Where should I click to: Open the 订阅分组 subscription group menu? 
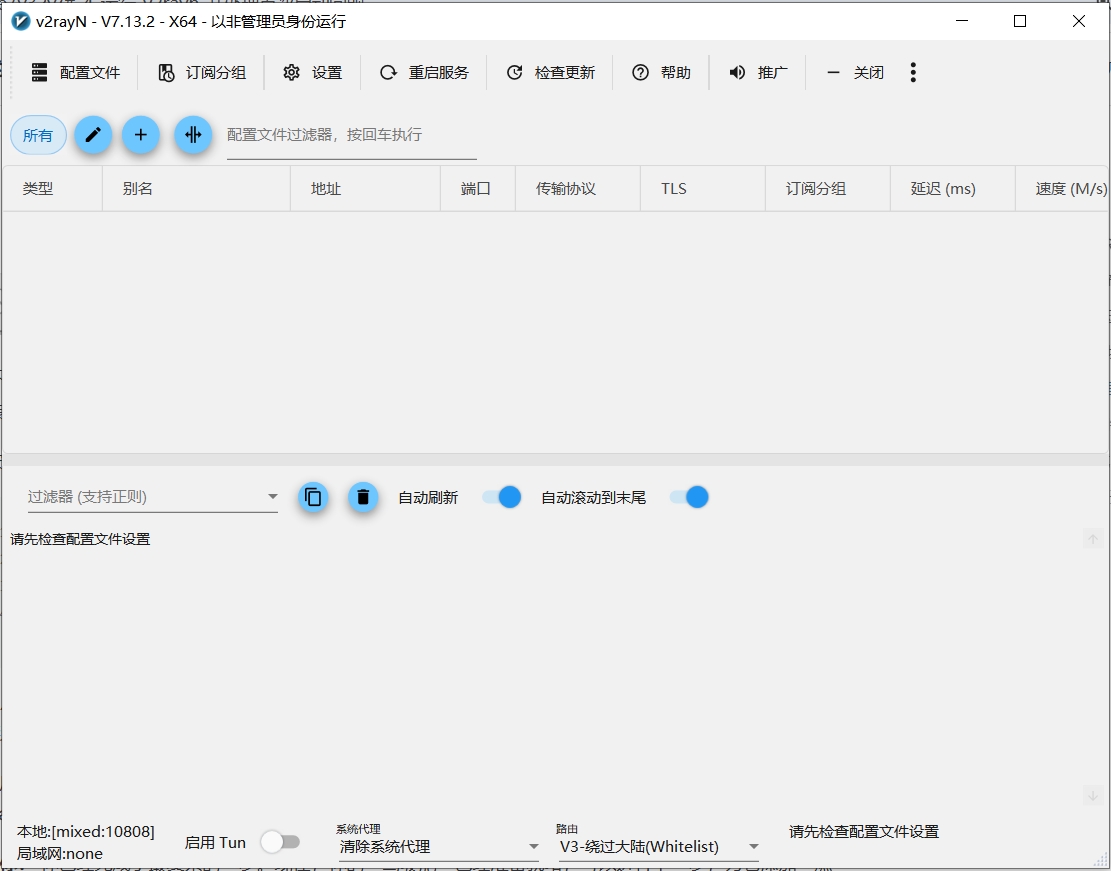click(x=201, y=71)
